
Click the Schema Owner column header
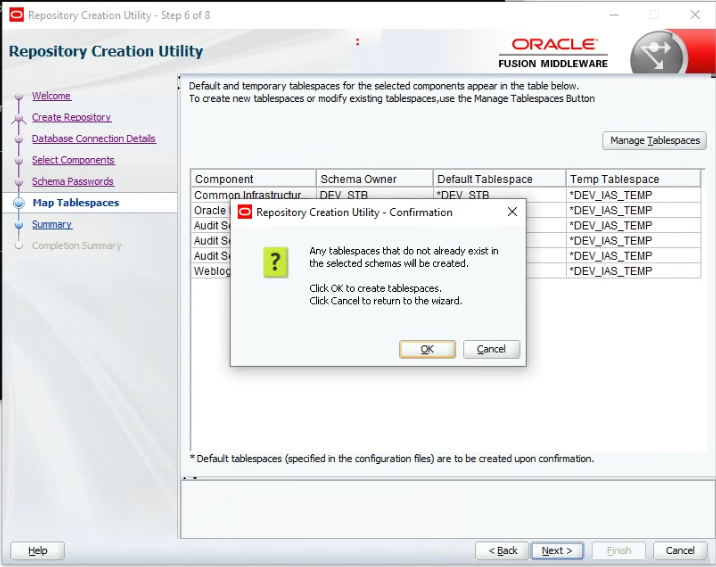(x=374, y=179)
